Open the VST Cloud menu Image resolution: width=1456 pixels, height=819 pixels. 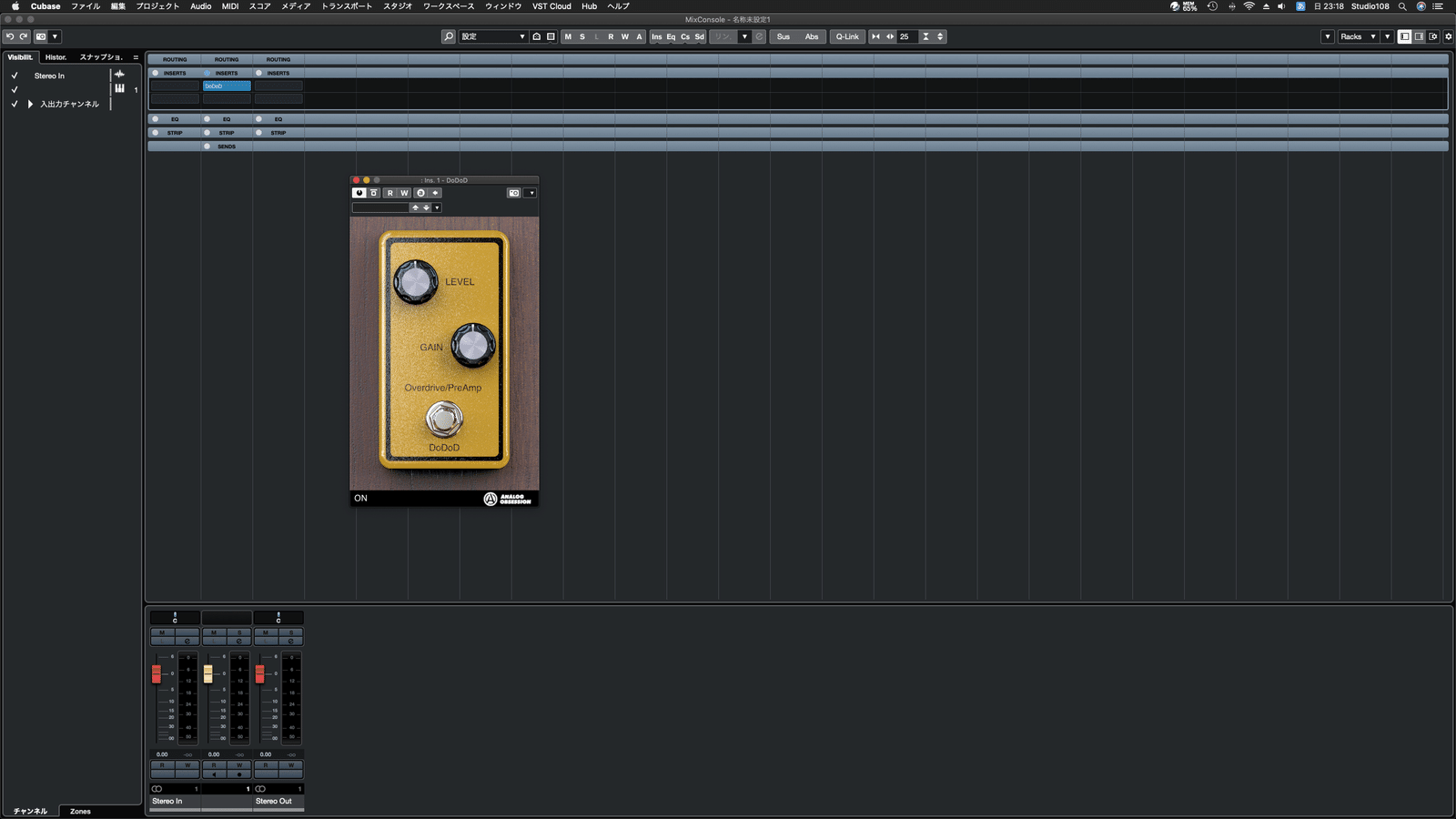[x=551, y=6]
